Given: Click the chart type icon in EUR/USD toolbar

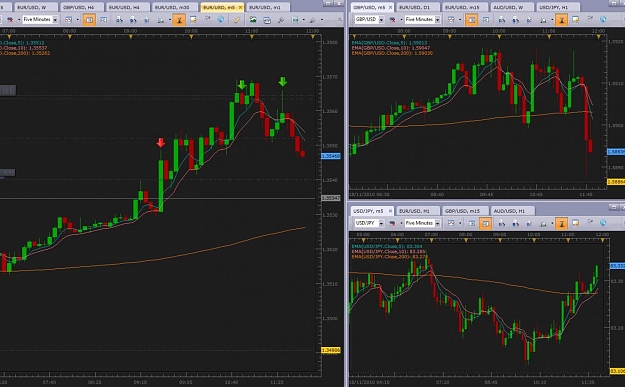Looking at the screenshot, I should coord(69,20).
